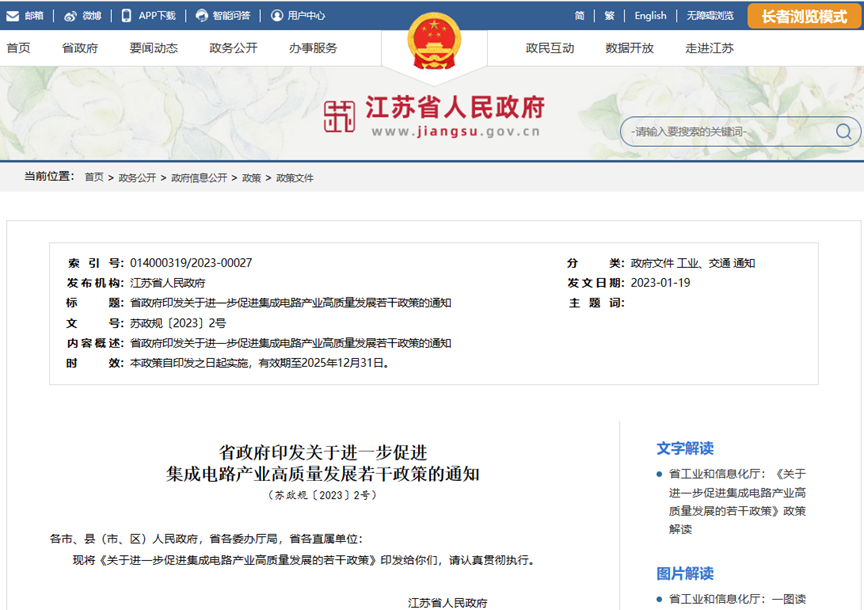Enable 长者浏览模式 button

(x=804, y=17)
